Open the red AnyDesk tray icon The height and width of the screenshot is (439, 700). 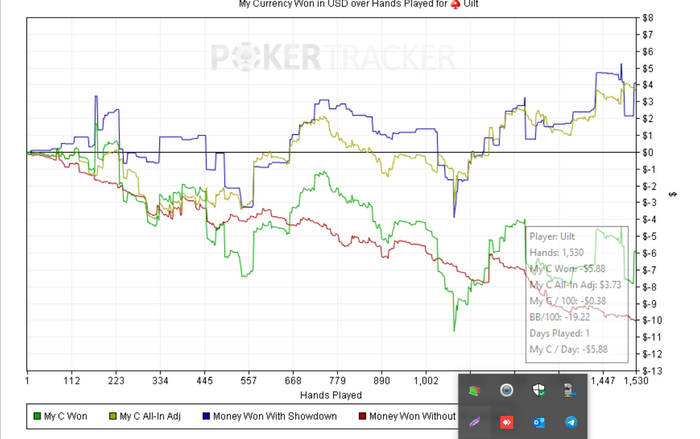click(506, 422)
